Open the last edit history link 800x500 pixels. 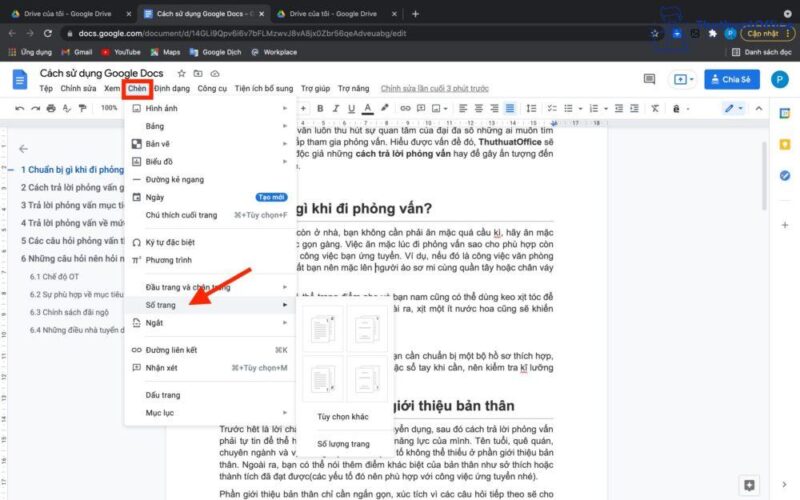point(435,88)
